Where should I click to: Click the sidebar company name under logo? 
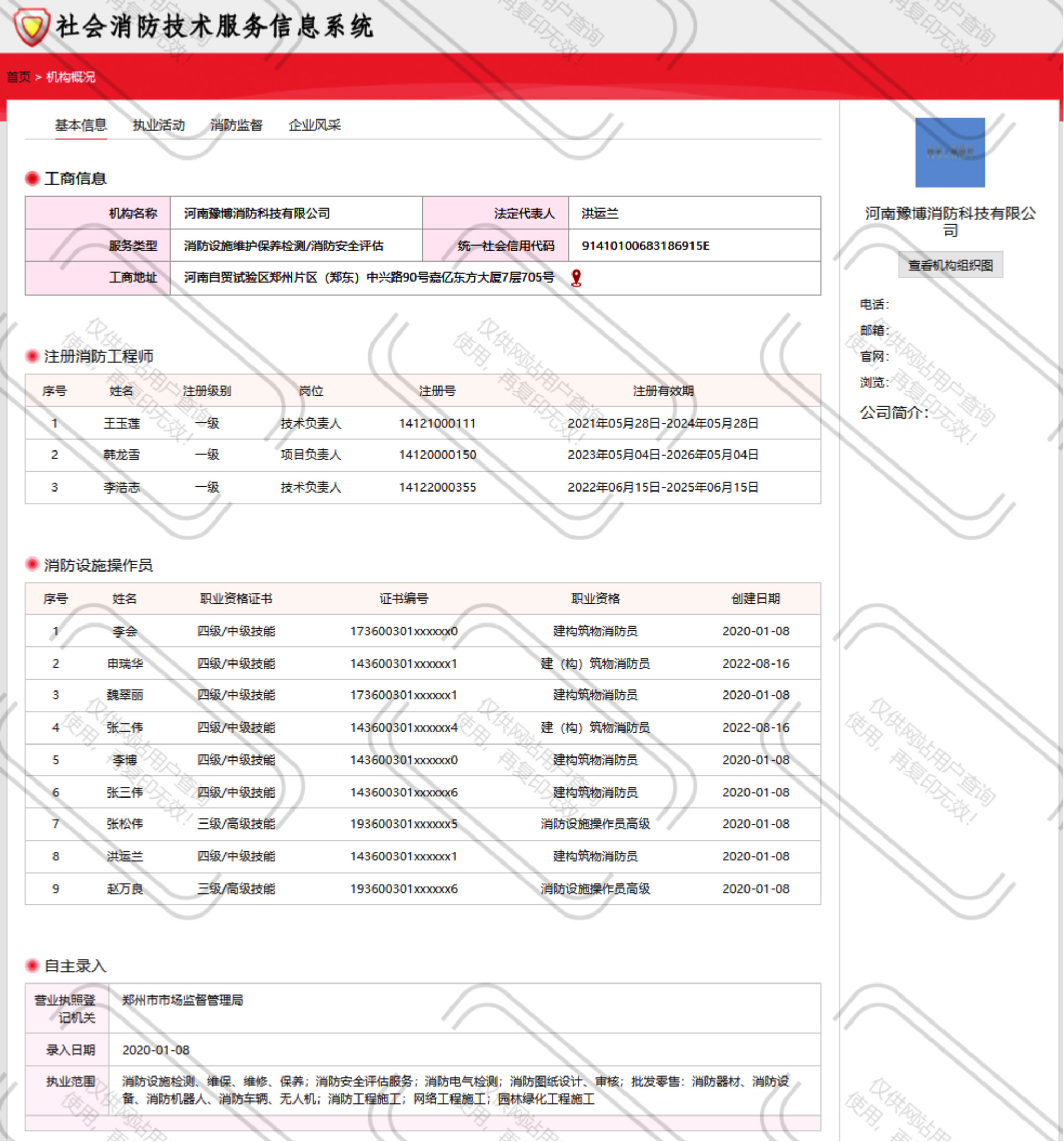[950, 222]
